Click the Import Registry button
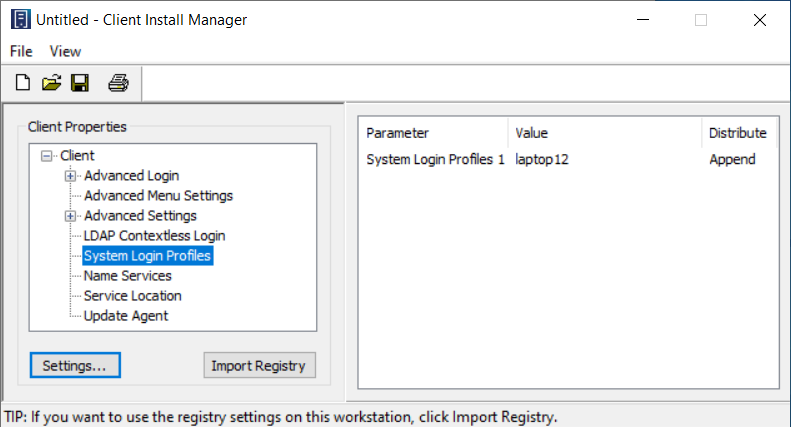The image size is (791, 427). [260, 366]
